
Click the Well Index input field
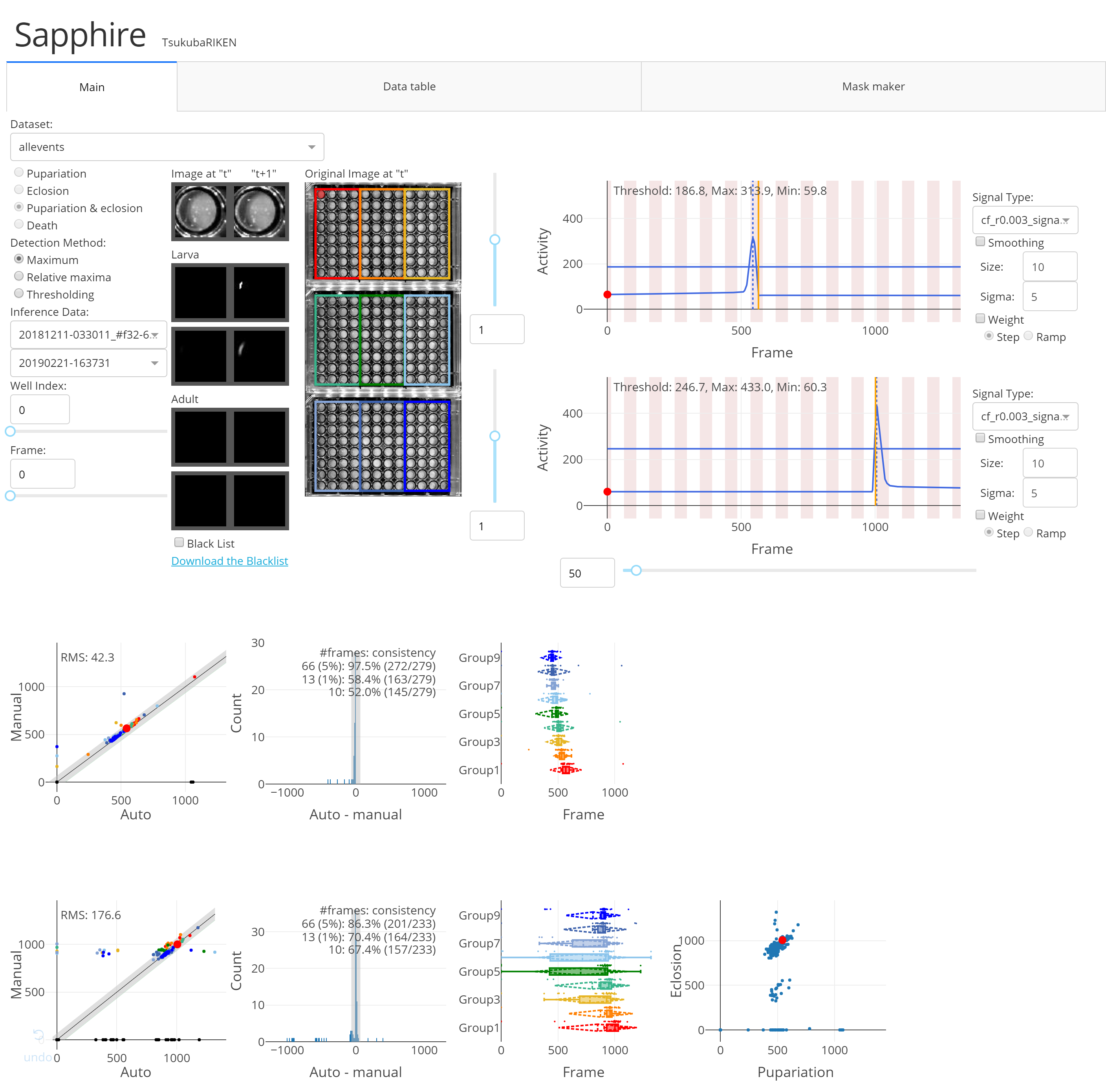[40, 410]
